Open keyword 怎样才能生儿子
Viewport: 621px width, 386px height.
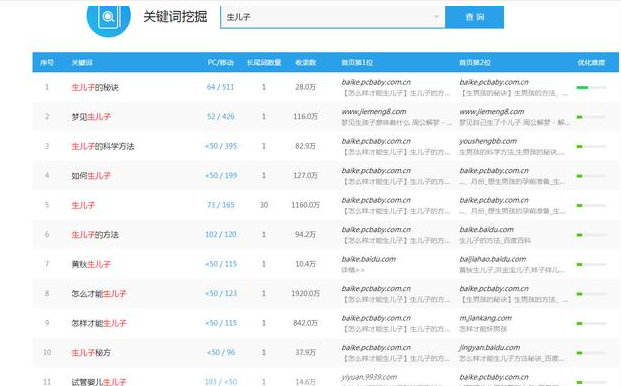pyautogui.click(x=99, y=323)
